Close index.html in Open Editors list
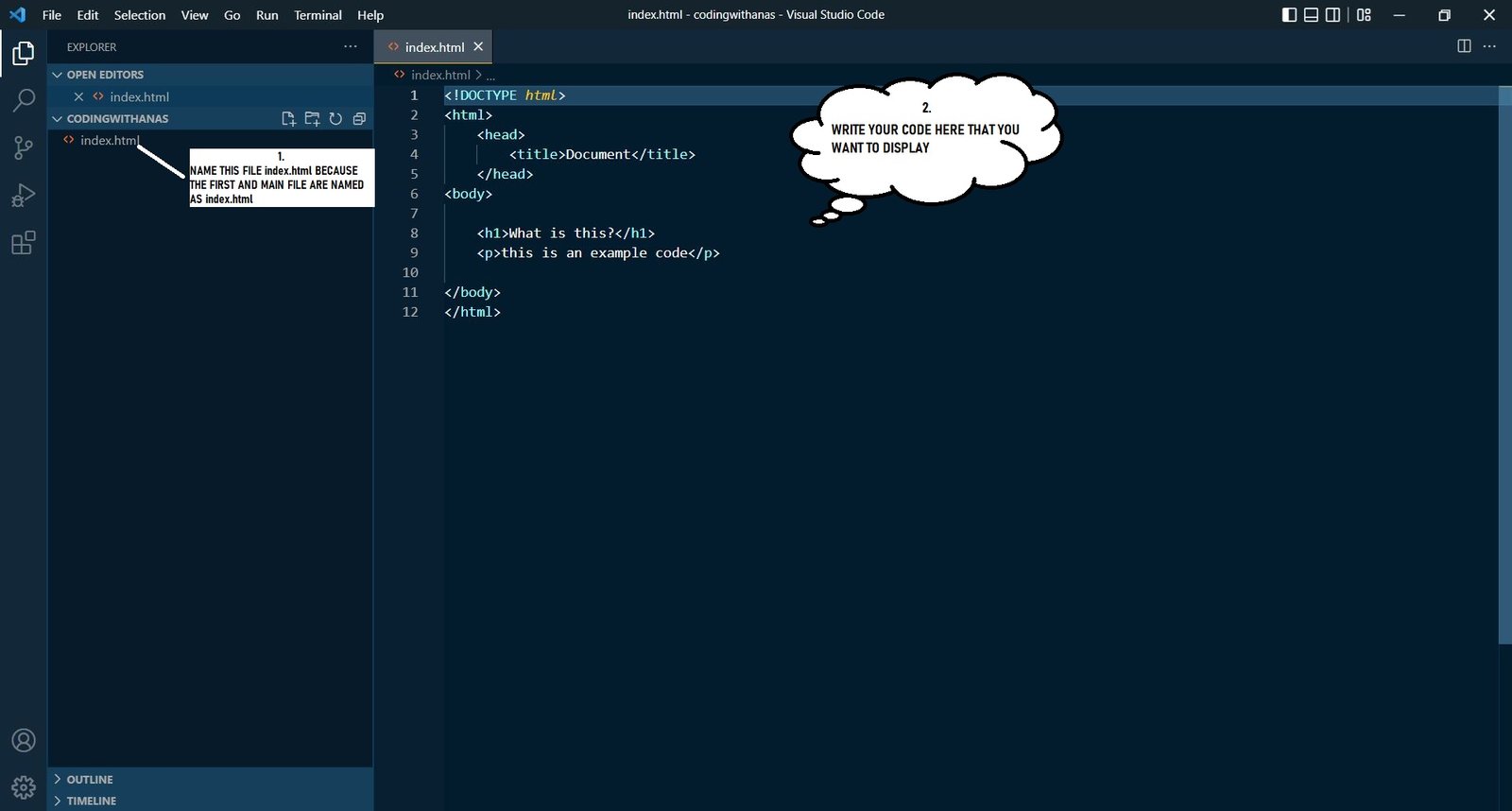The image size is (1512, 811). coord(78,96)
